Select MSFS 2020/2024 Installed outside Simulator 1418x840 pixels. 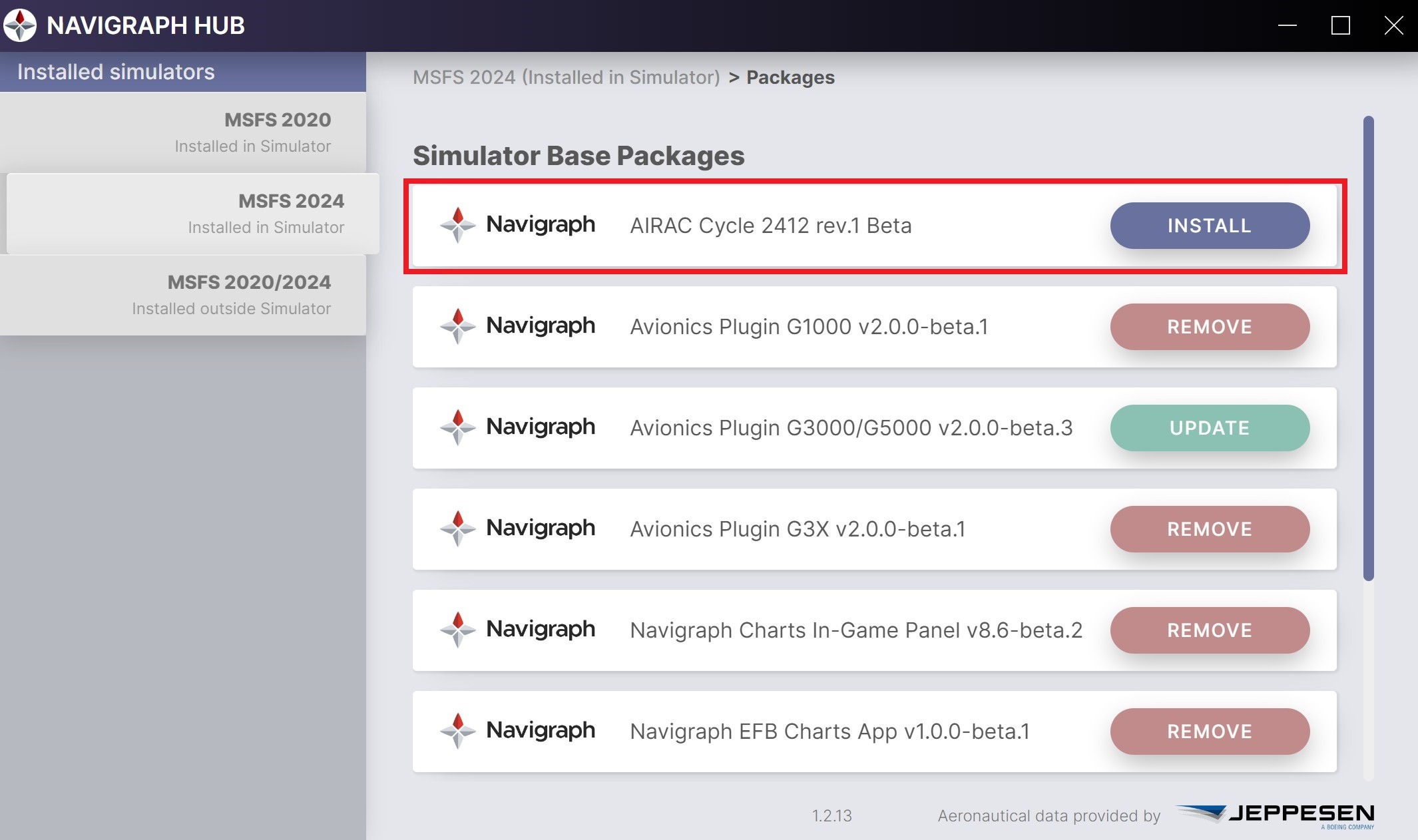183,295
